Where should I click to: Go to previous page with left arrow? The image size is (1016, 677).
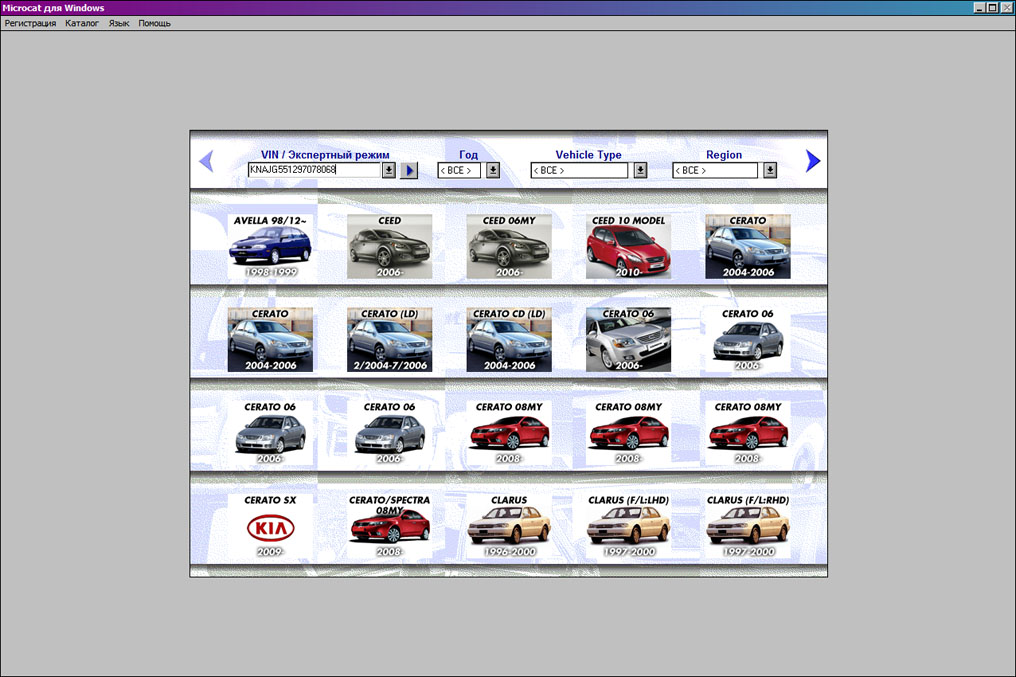pos(207,161)
